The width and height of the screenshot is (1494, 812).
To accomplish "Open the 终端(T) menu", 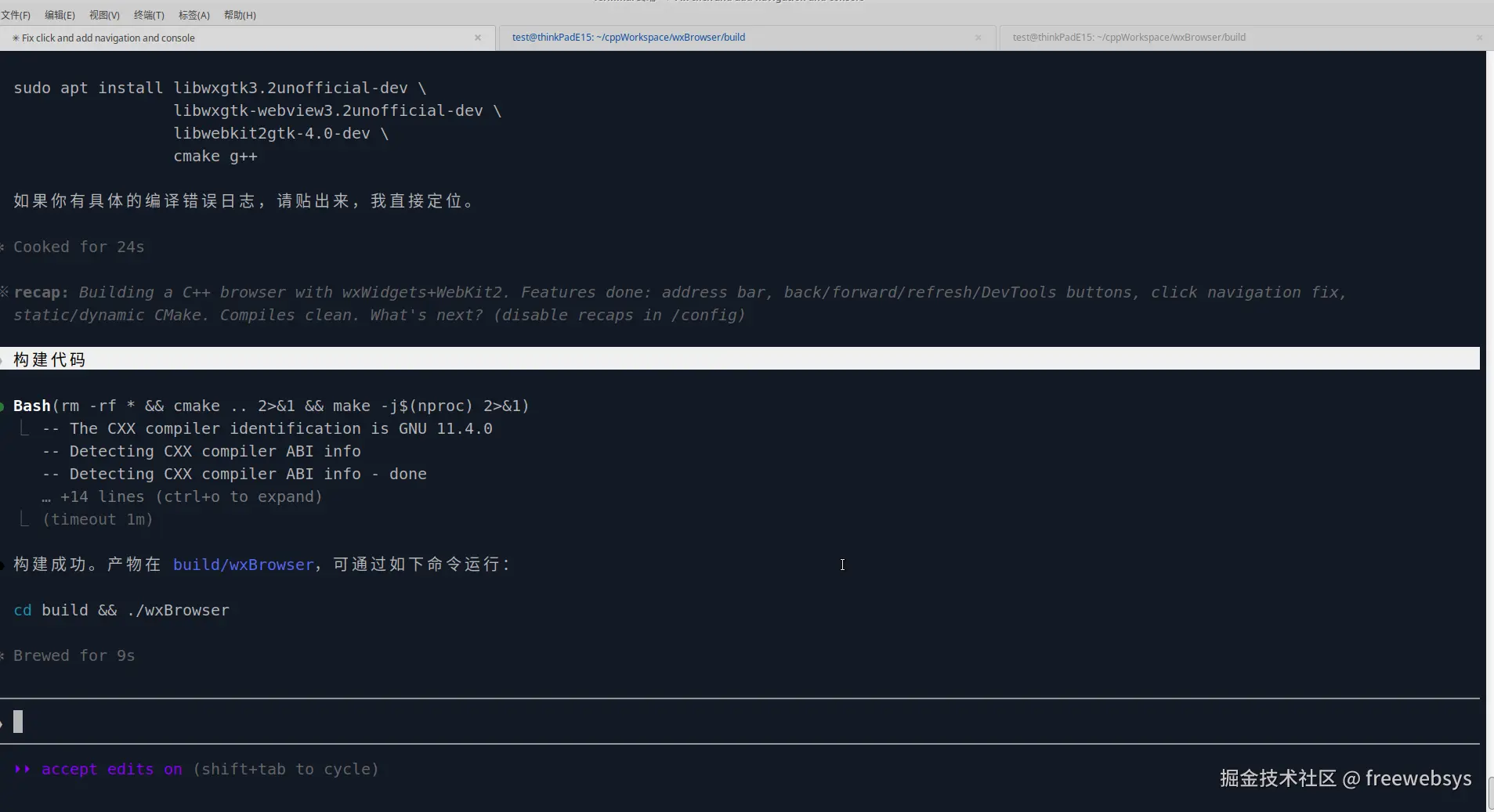I will pyautogui.click(x=149, y=15).
